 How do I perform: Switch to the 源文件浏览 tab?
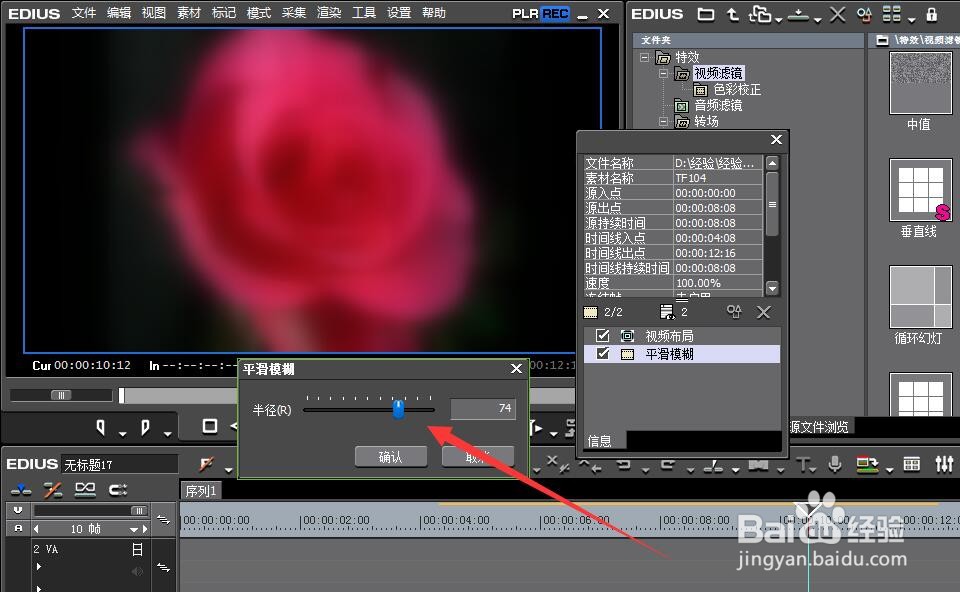(x=819, y=427)
